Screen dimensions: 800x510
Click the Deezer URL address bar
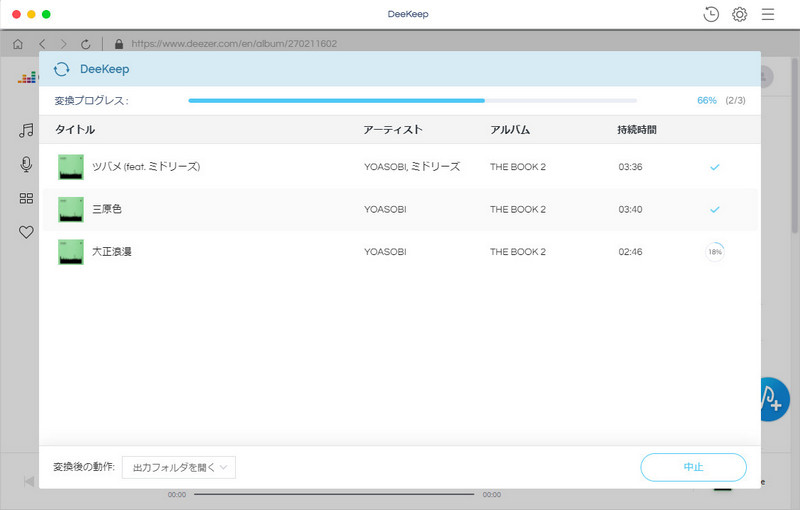coord(234,44)
